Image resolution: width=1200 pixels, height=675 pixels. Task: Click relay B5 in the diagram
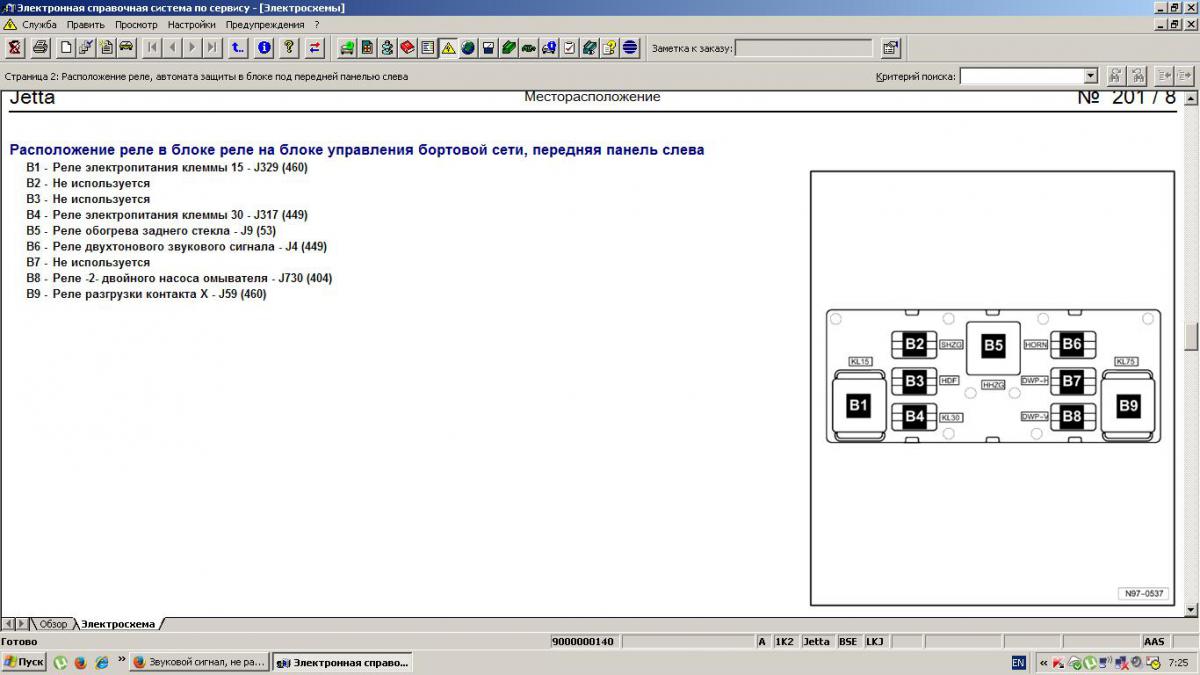tap(993, 346)
